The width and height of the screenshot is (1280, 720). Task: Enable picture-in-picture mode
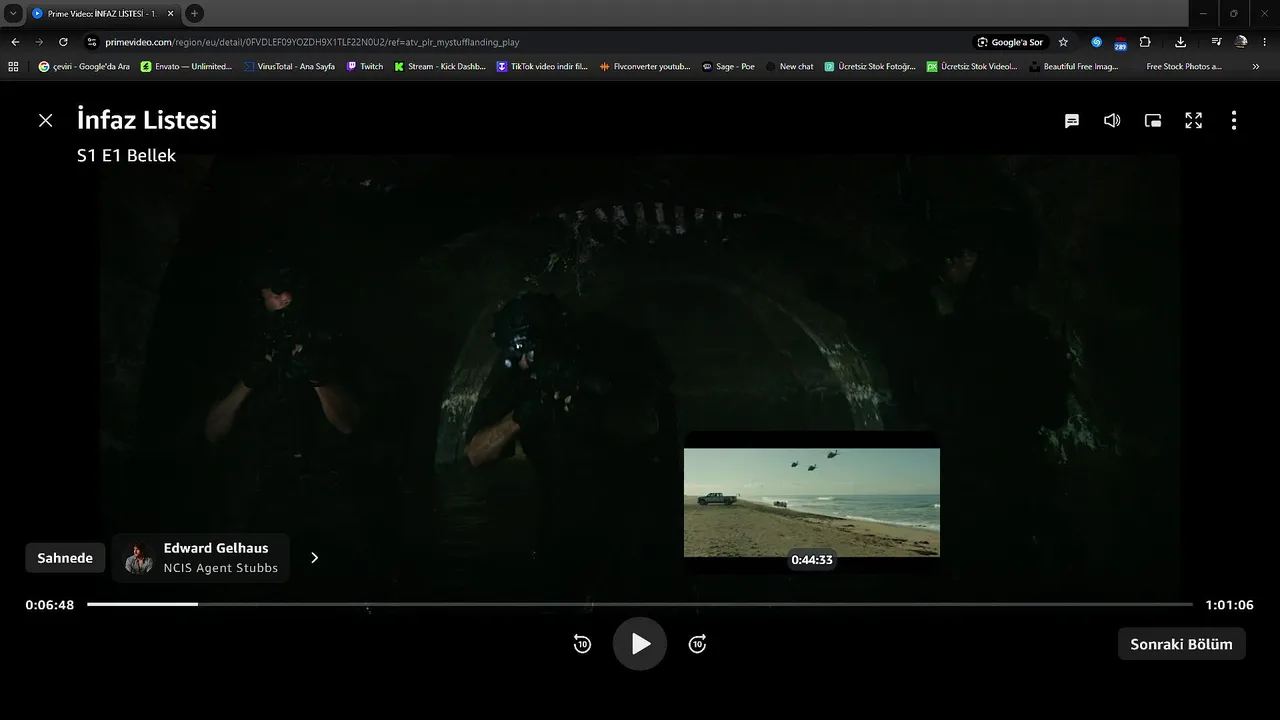pos(1153,121)
